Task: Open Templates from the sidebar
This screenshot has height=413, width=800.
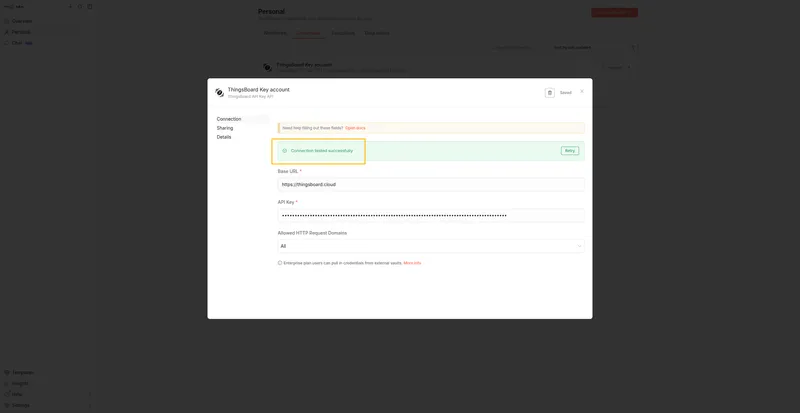Action: pos(22,373)
